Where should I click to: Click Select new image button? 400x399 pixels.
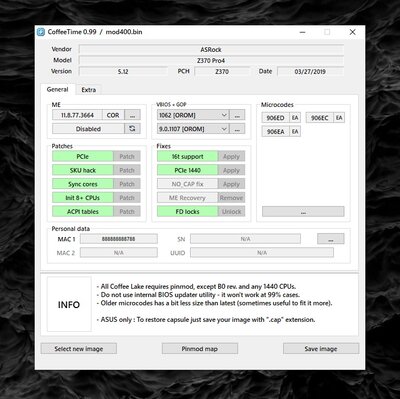click(79, 349)
